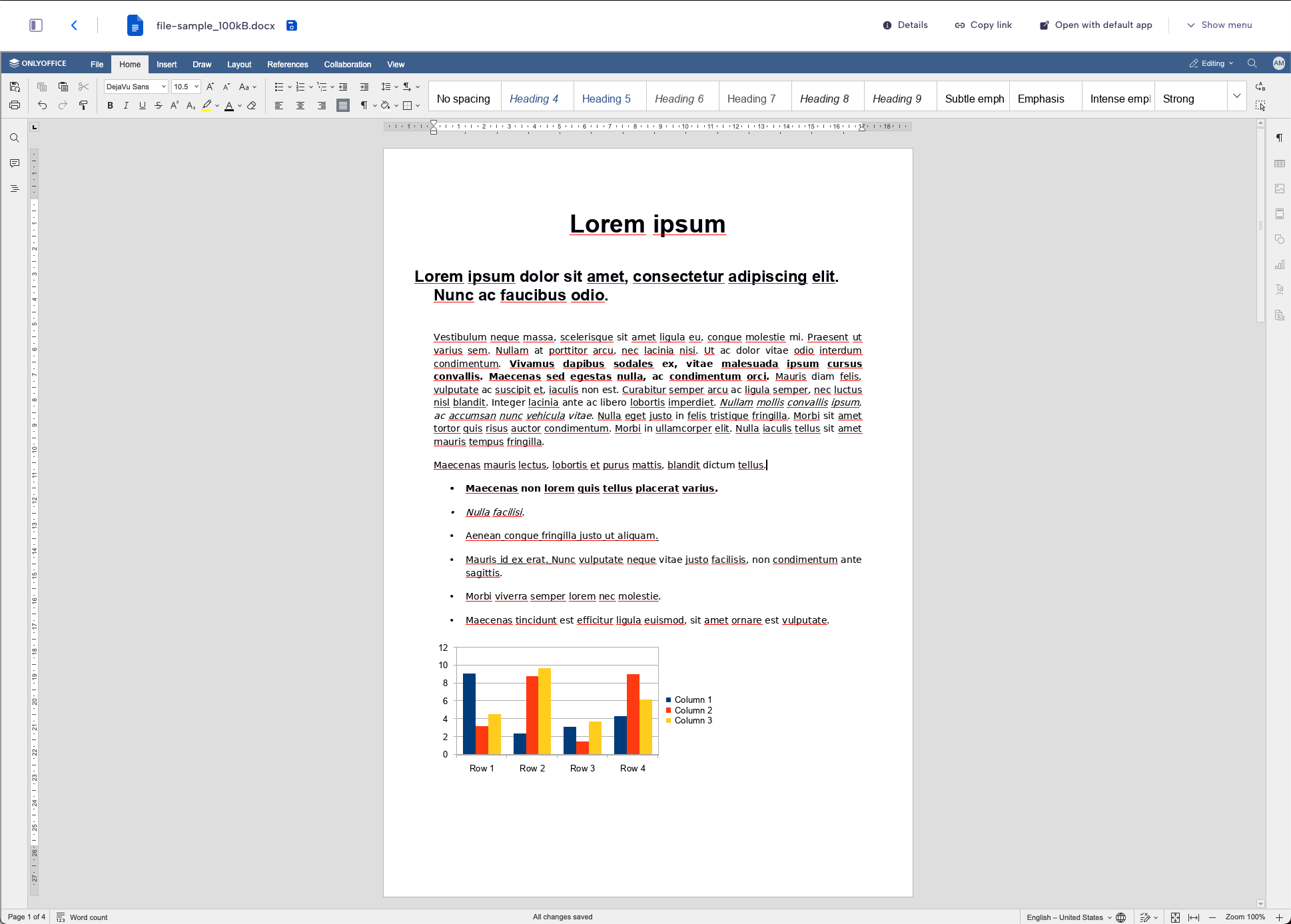Open the Comments panel in the left sidebar

pos(15,163)
